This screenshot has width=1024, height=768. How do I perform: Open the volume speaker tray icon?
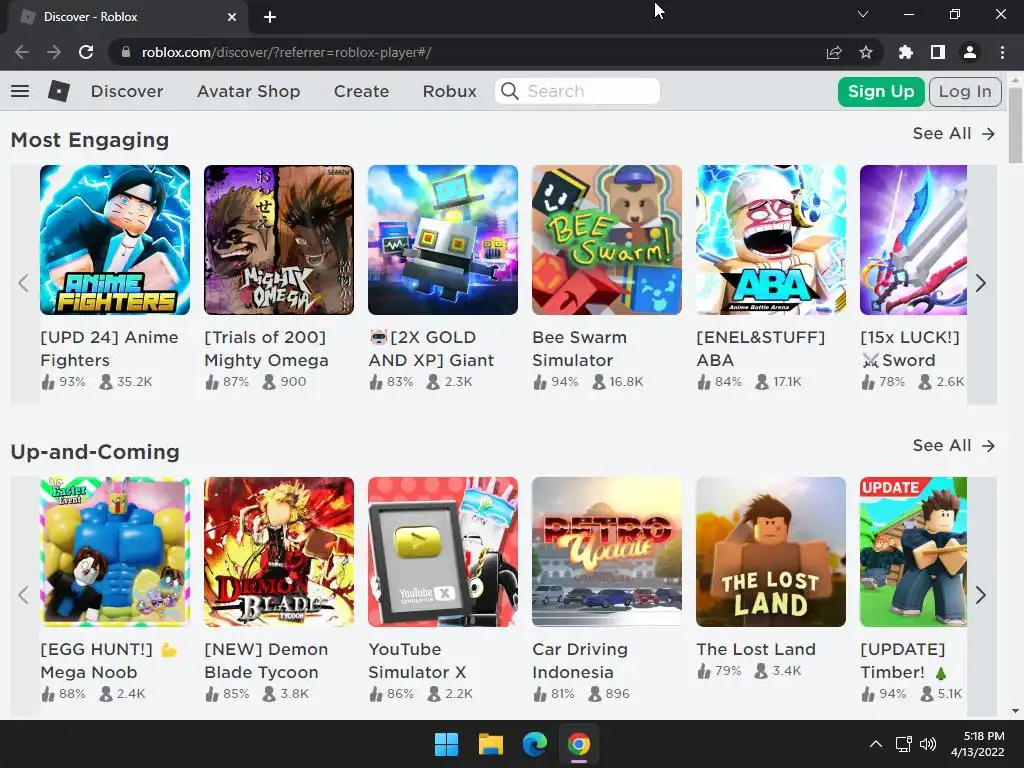point(928,744)
